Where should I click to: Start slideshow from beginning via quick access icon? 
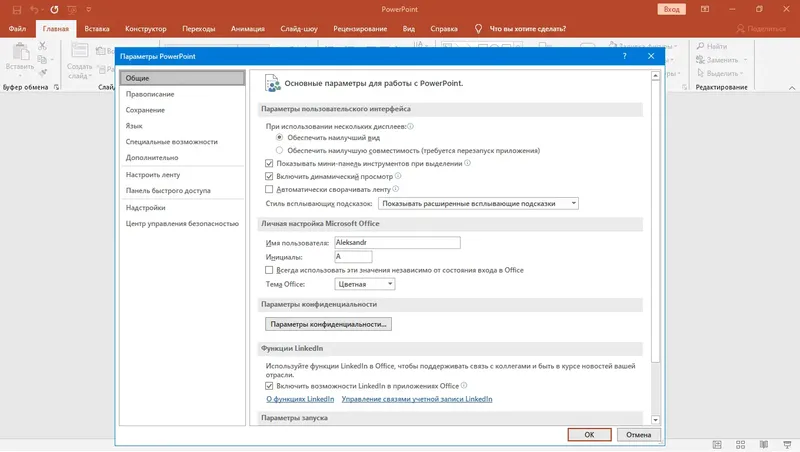pyautogui.click(x=71, y=9)
